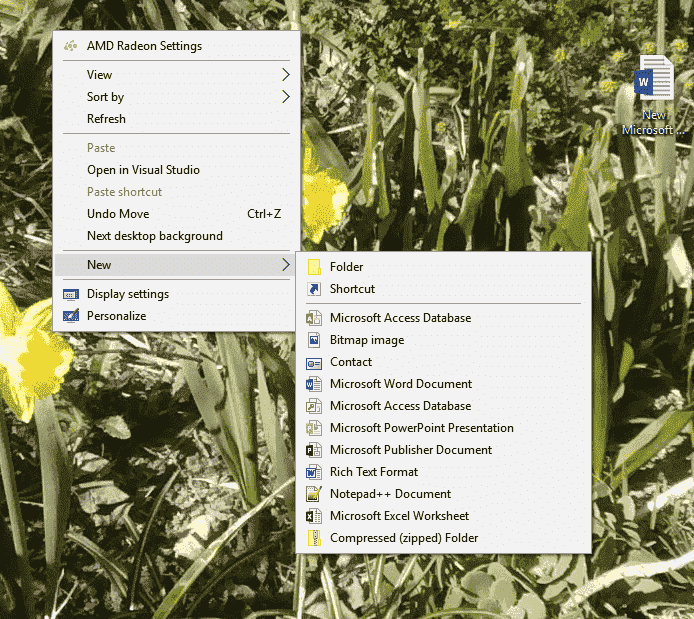Click the greyed-out Paste entry
The width and height of the screenshot is (694, 619).
pos(176,148)
